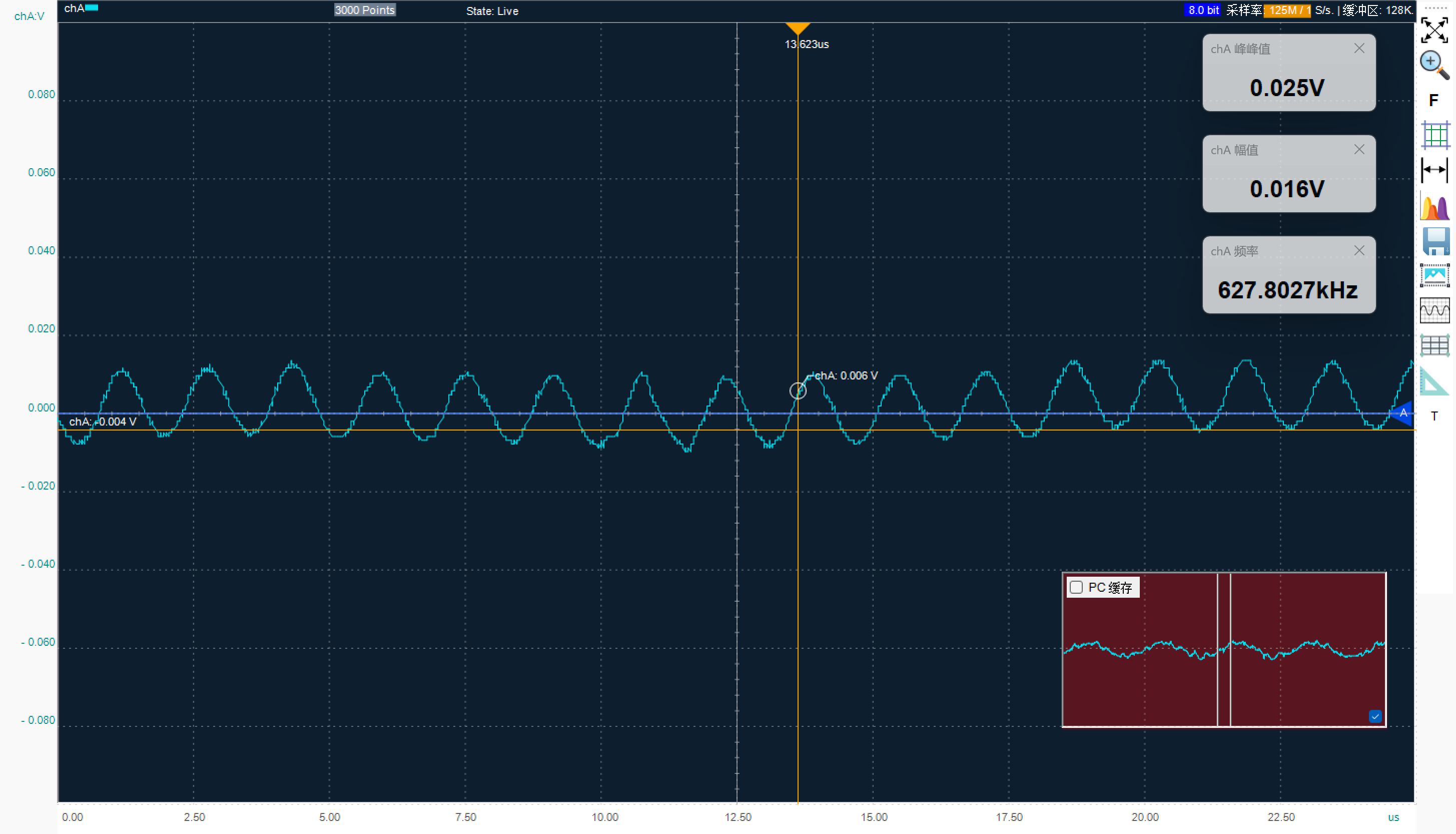Image resolution: width=1456 pixels, height=834 pixels.
Task: Open the sine waveform view icon
Action: coord(1435,311)
